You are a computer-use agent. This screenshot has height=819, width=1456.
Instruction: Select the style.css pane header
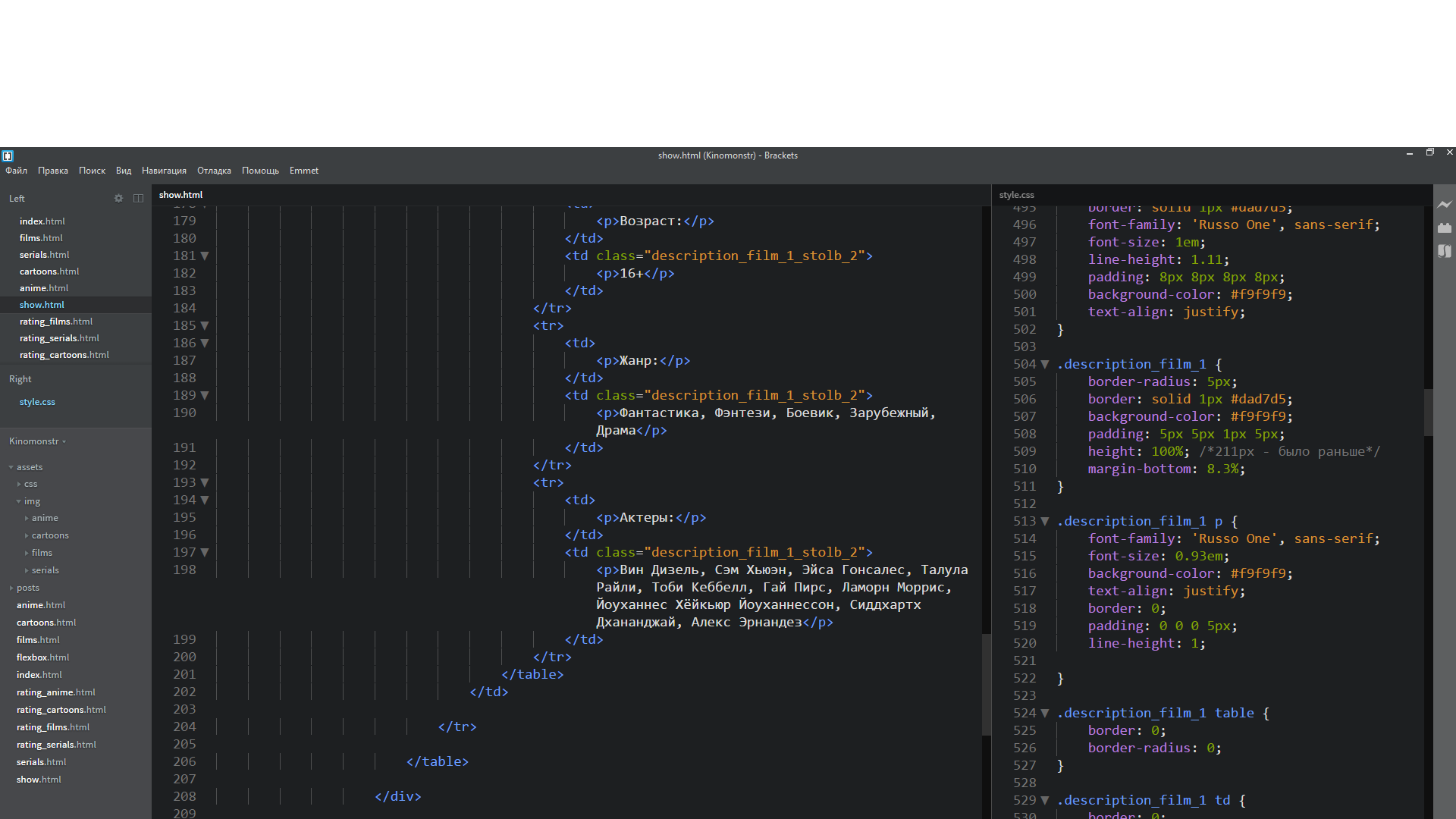pos(1016,195)
